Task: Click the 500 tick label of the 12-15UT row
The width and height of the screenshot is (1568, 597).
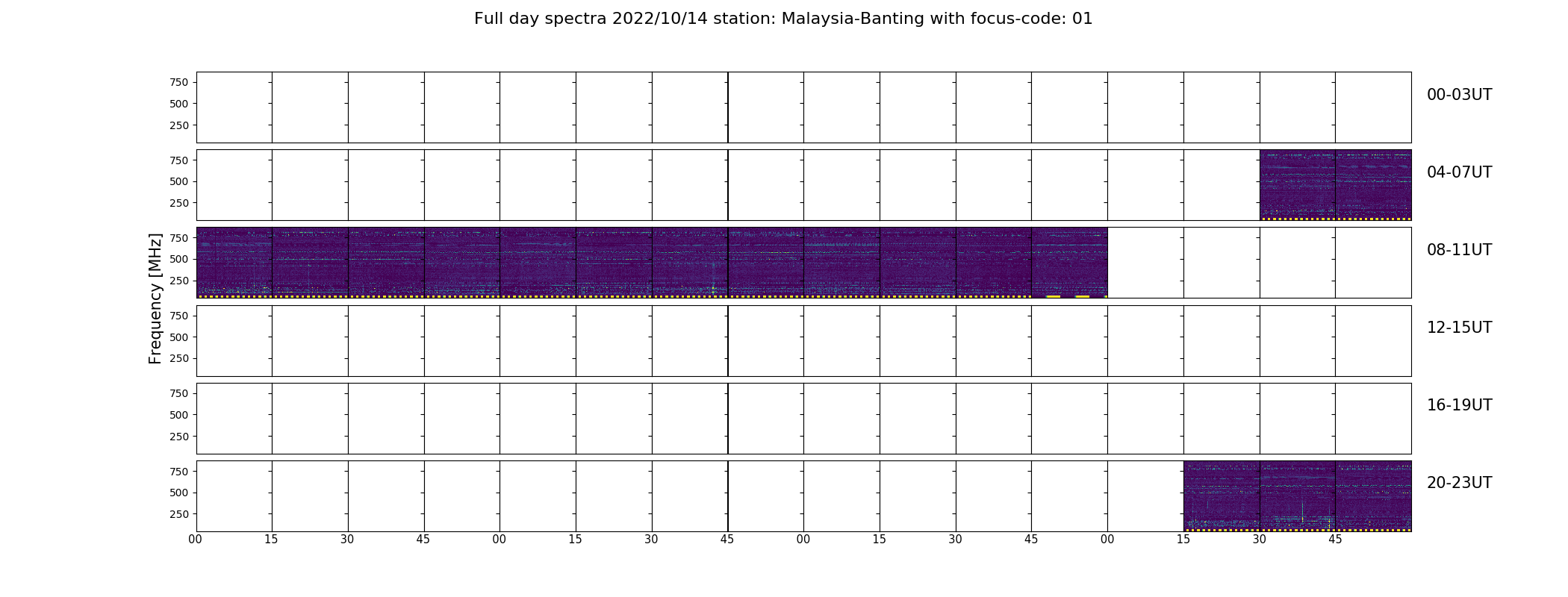Action: pyautogui.click(x=178, y=337)
